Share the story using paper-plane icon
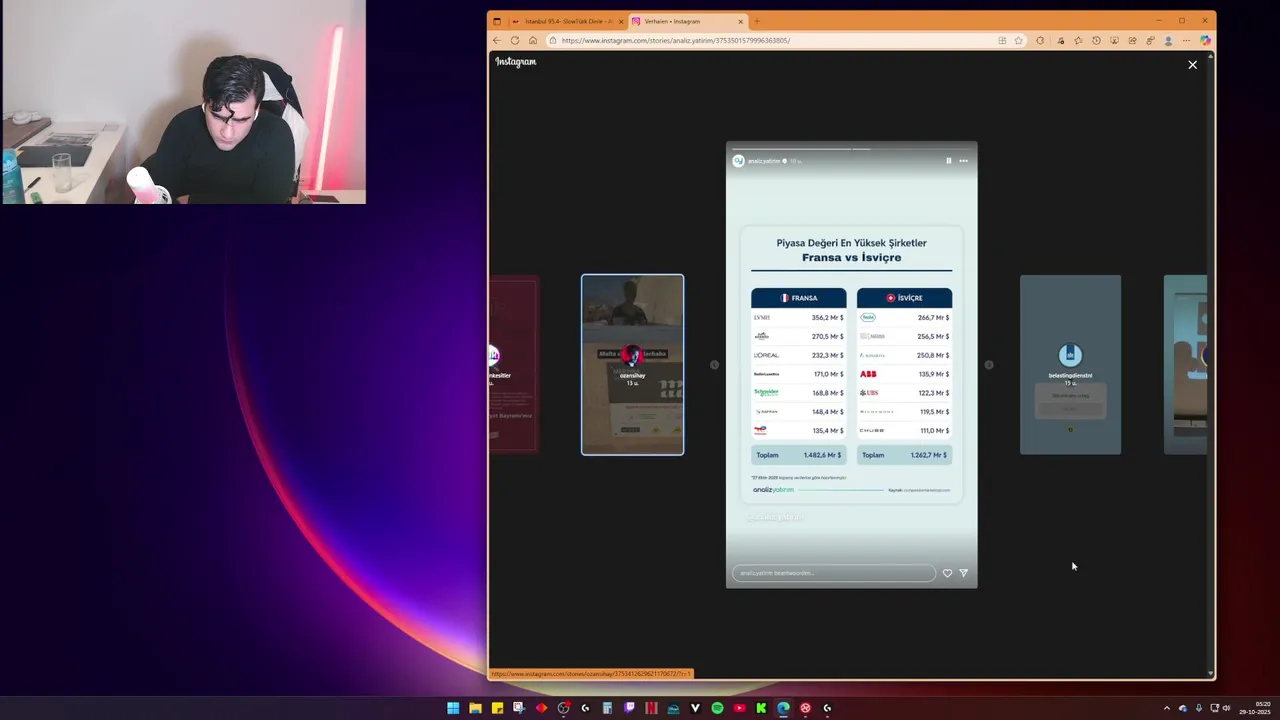Viewport: 1280px width, 720px height. pyautogui.click(x=964, y=573)
